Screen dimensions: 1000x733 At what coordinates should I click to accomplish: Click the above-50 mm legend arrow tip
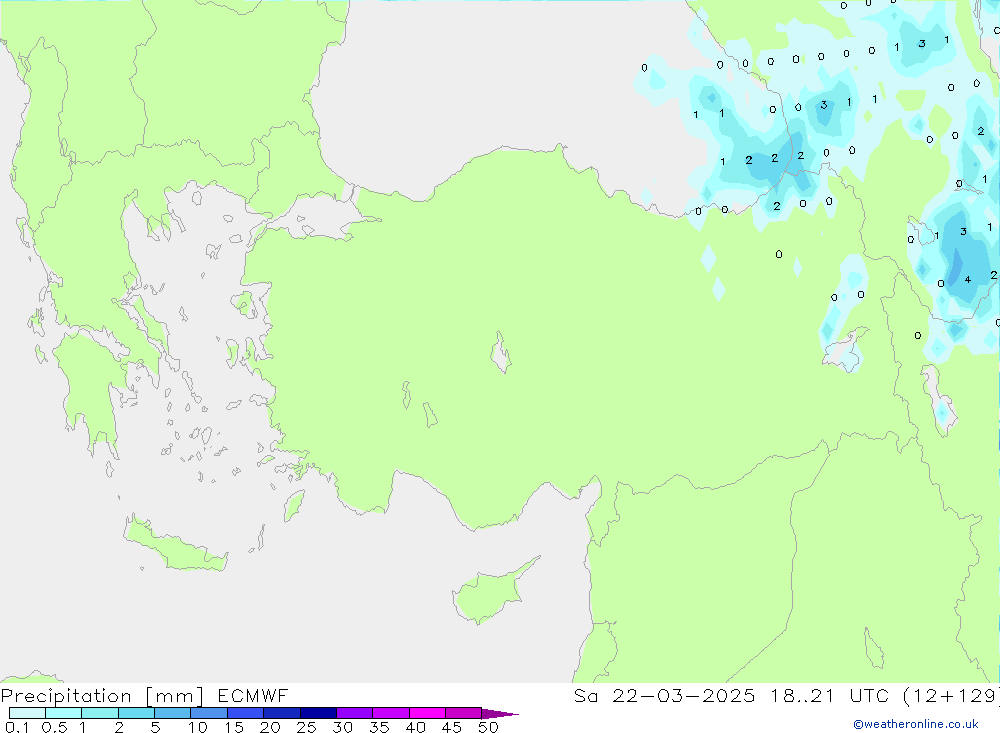500,714
